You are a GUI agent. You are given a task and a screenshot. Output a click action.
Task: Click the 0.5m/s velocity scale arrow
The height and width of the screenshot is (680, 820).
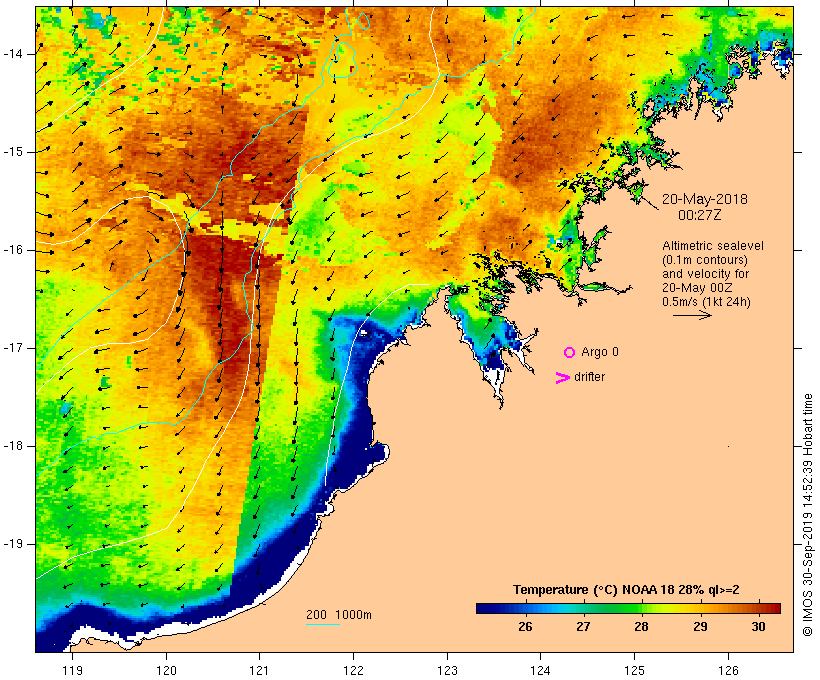tap(692, 315)
